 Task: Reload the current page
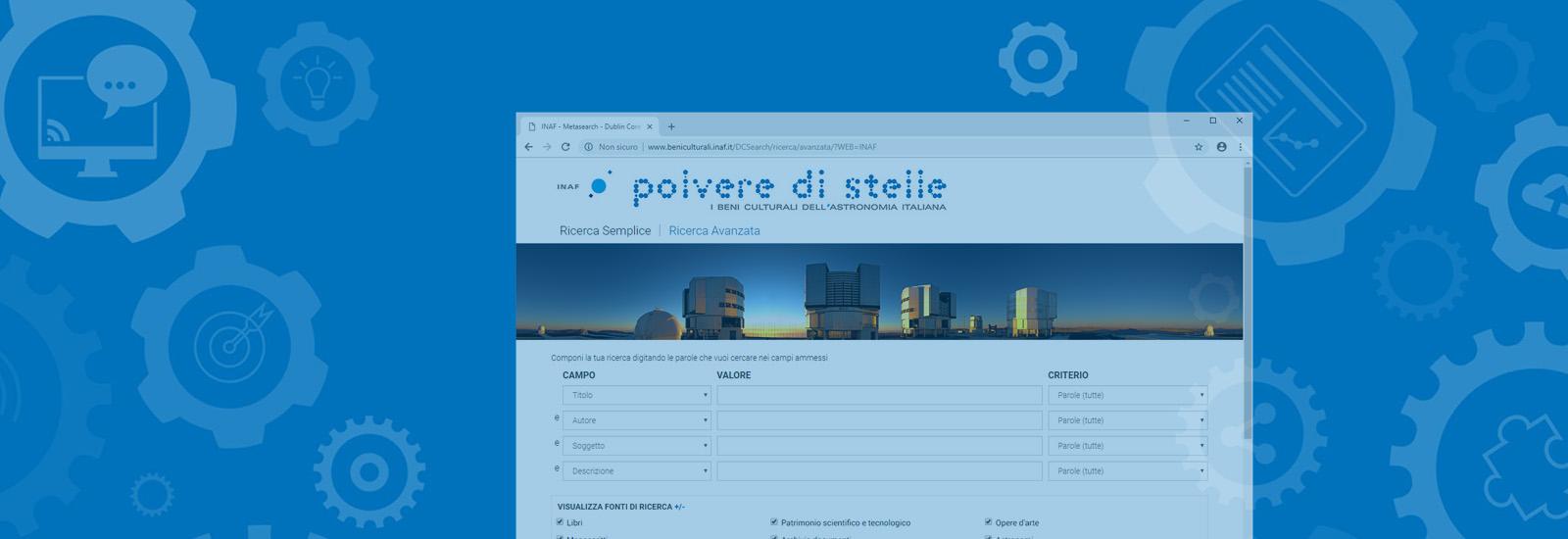tap(565, 147)
